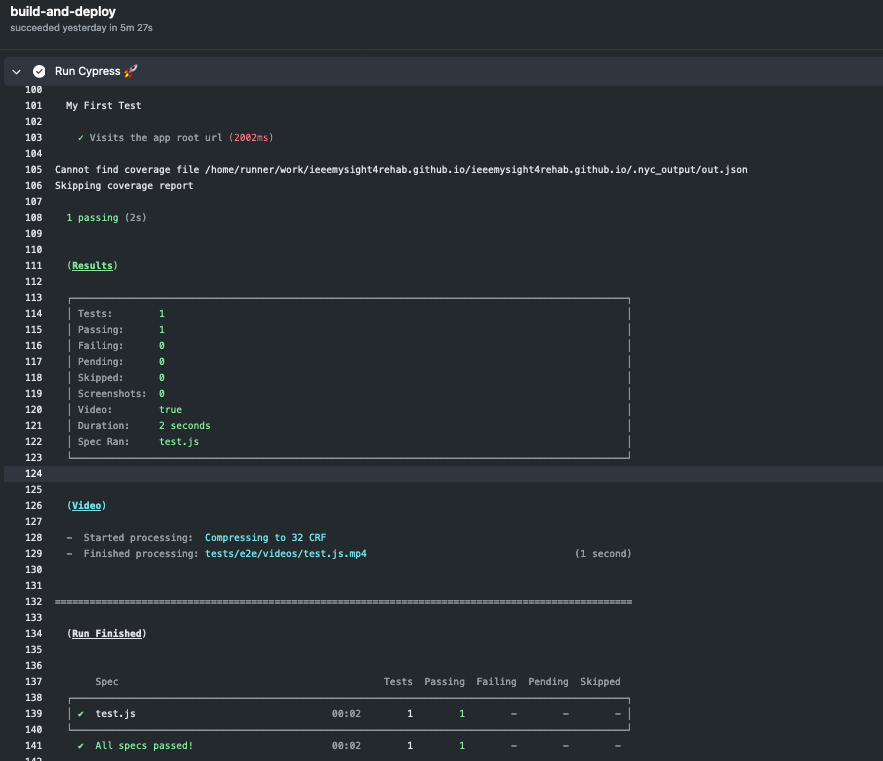Click the (Video) heading
Image resolution: width=883 pixels, height=761 pixels.
[x=87, y=505]
